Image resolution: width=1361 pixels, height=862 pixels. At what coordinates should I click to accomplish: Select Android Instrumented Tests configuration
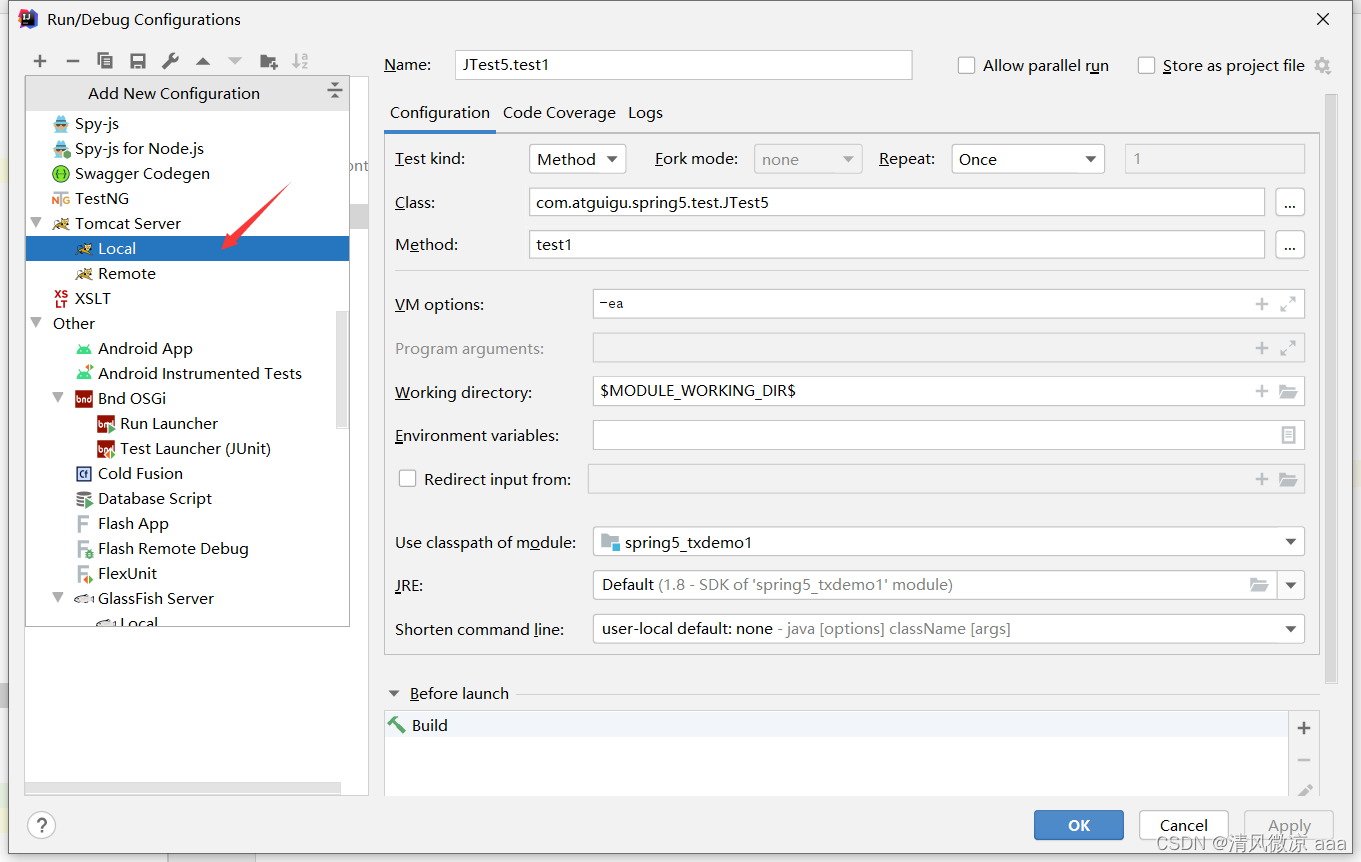click(187, 374)
